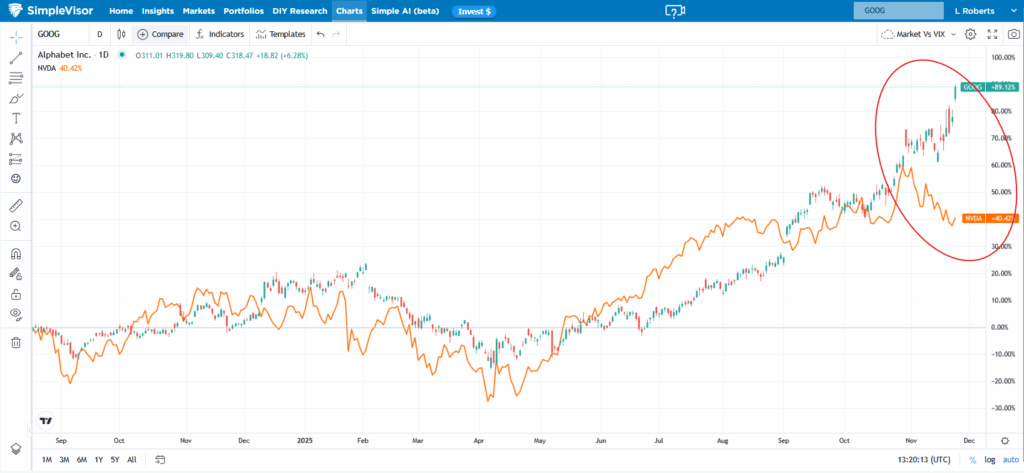Click the Invest $ button
This screenshot has height=473, width=1024.
click(x=474, y=12)
